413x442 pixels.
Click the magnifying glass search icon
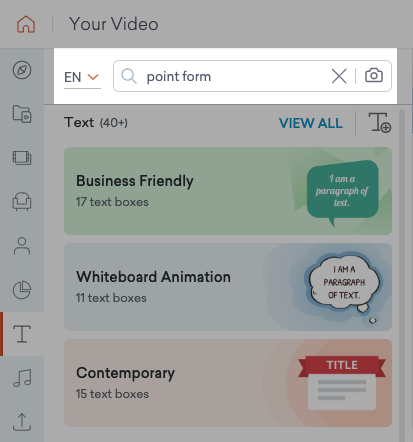coord(129,76)
